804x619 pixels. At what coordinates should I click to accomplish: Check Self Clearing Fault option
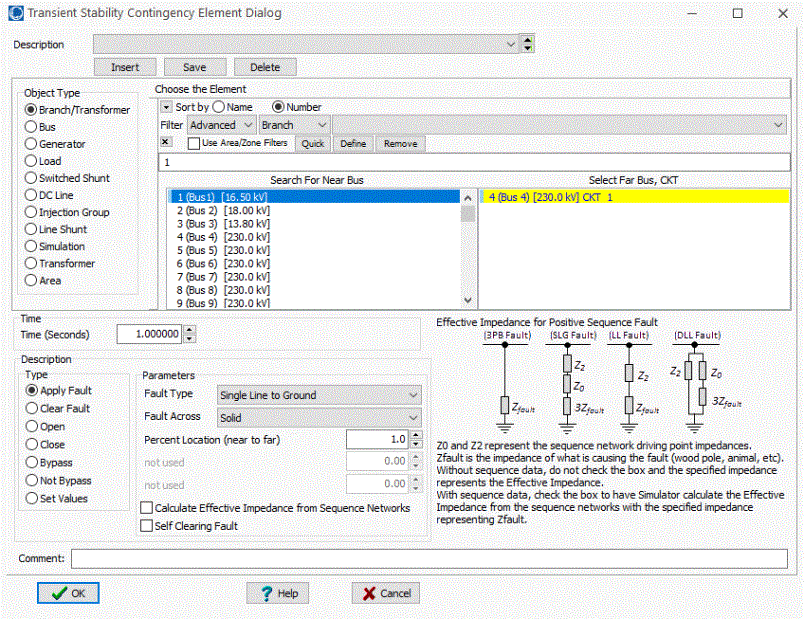click(148, 525)
